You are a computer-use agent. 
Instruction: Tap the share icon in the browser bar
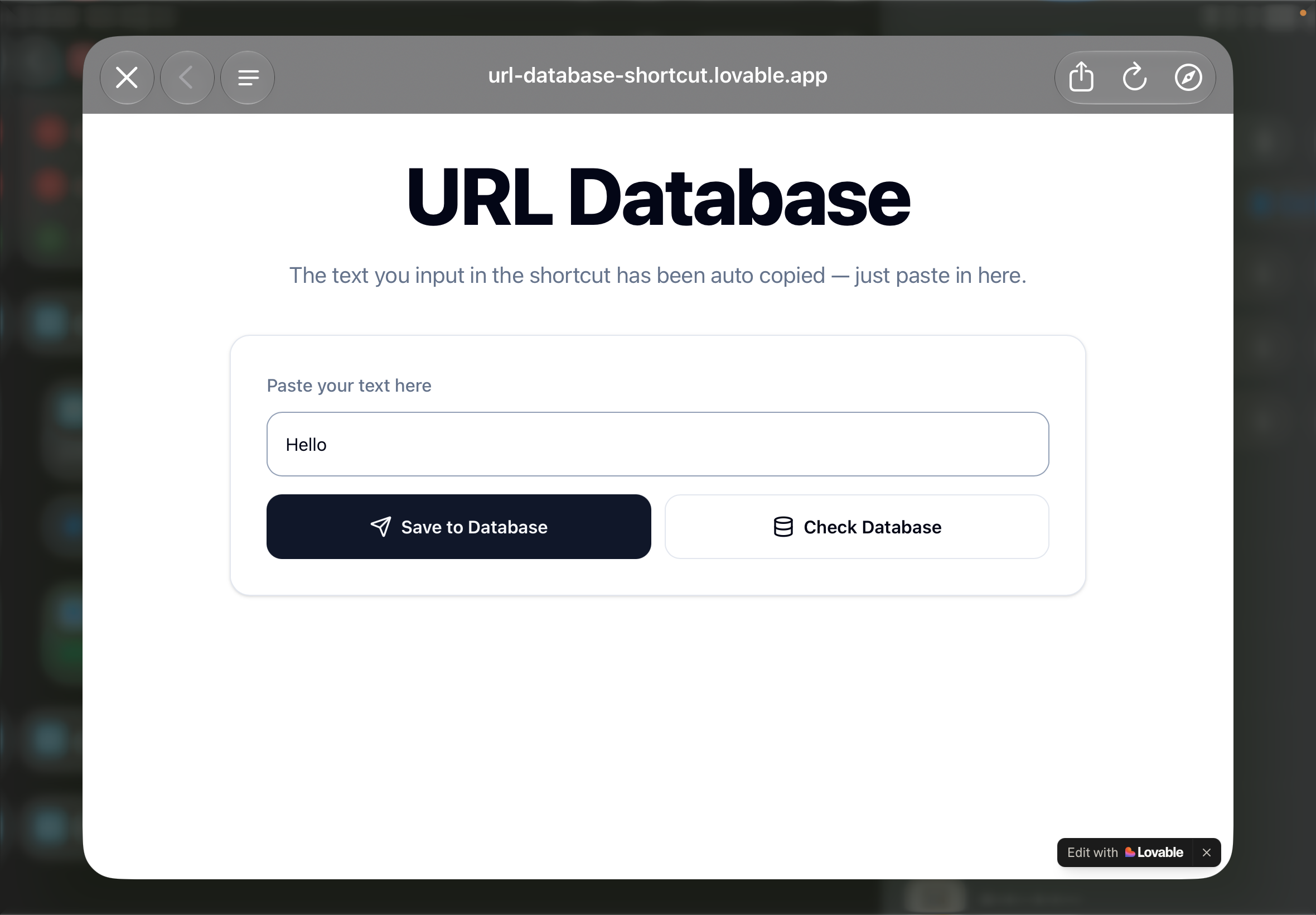[x=1081, y=77]
